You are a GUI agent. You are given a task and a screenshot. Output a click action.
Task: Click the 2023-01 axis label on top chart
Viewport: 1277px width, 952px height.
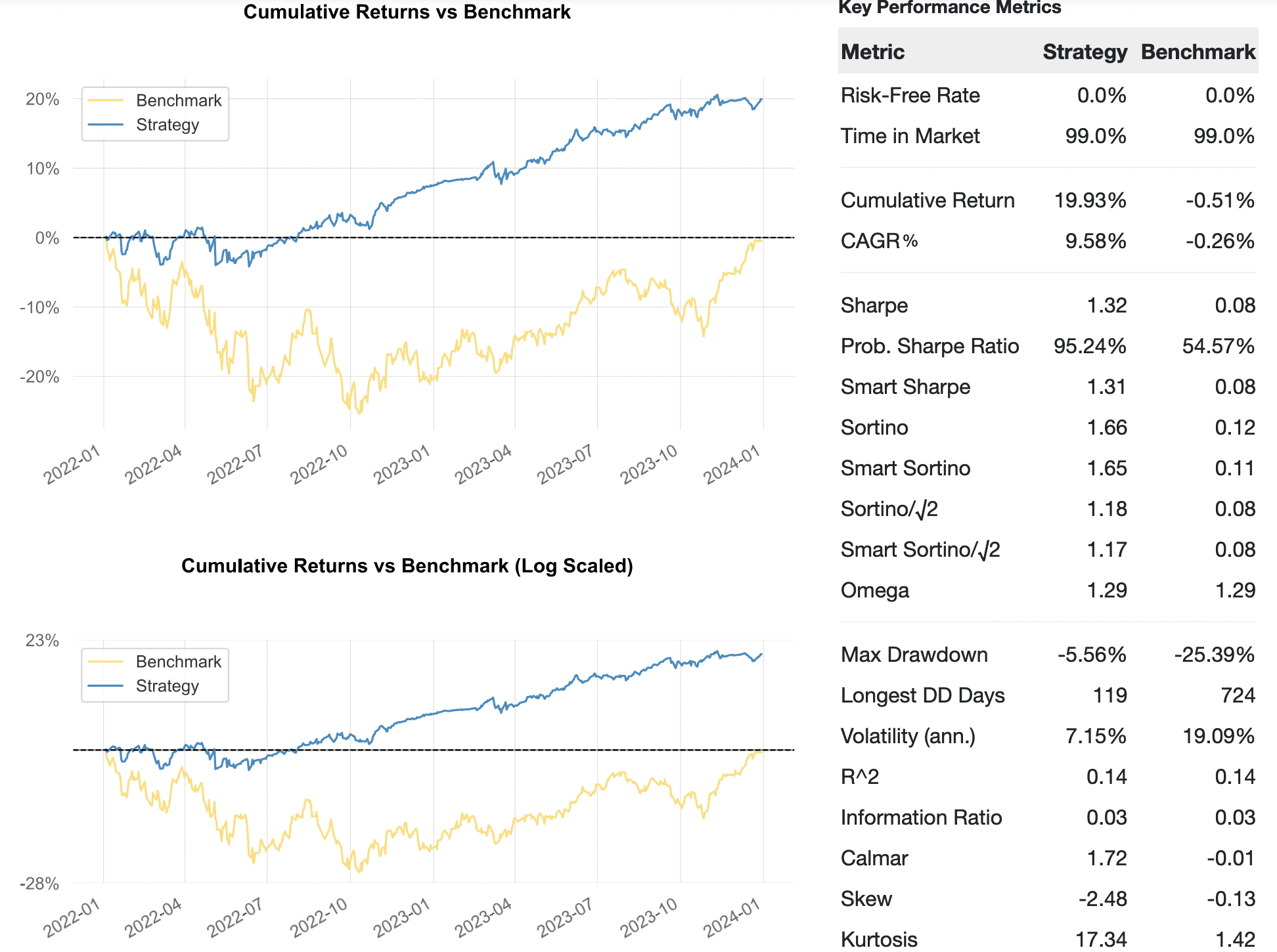[401, 465]
